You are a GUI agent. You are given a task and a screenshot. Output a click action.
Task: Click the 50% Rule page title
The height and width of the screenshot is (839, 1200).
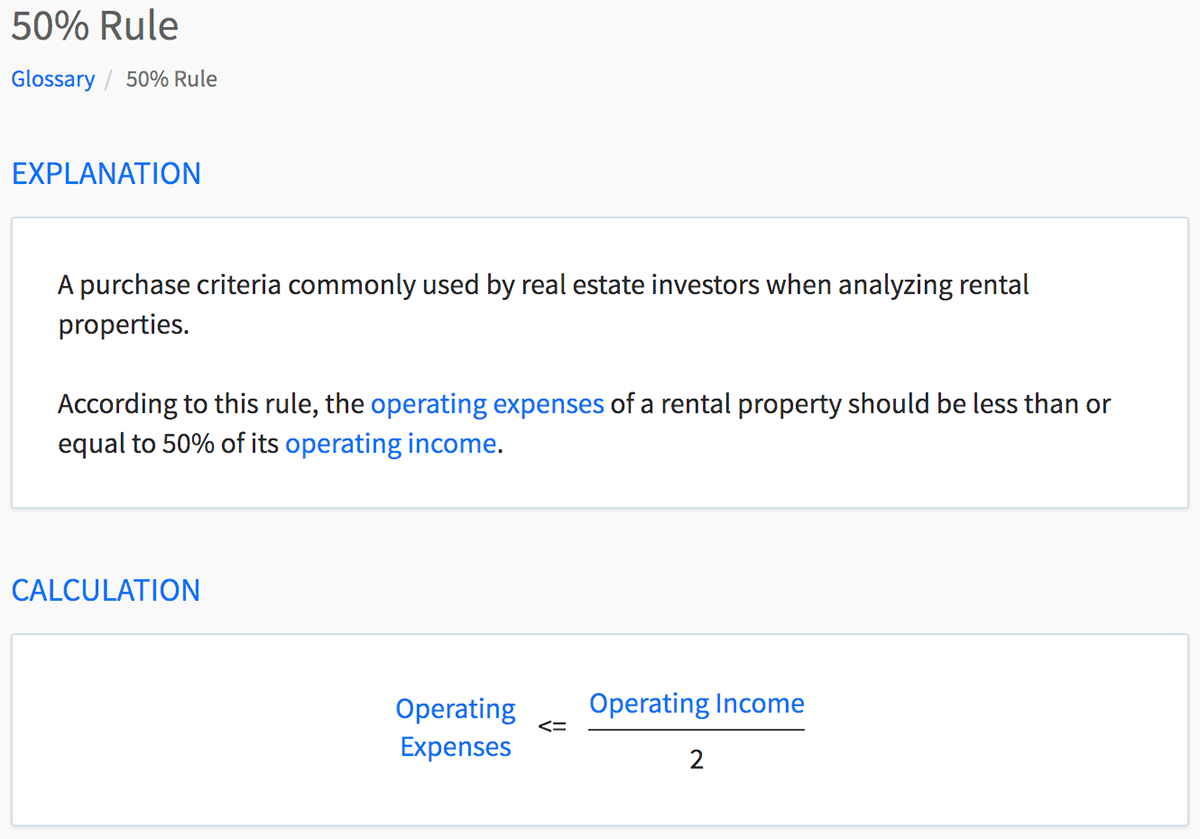coord(95,26)
